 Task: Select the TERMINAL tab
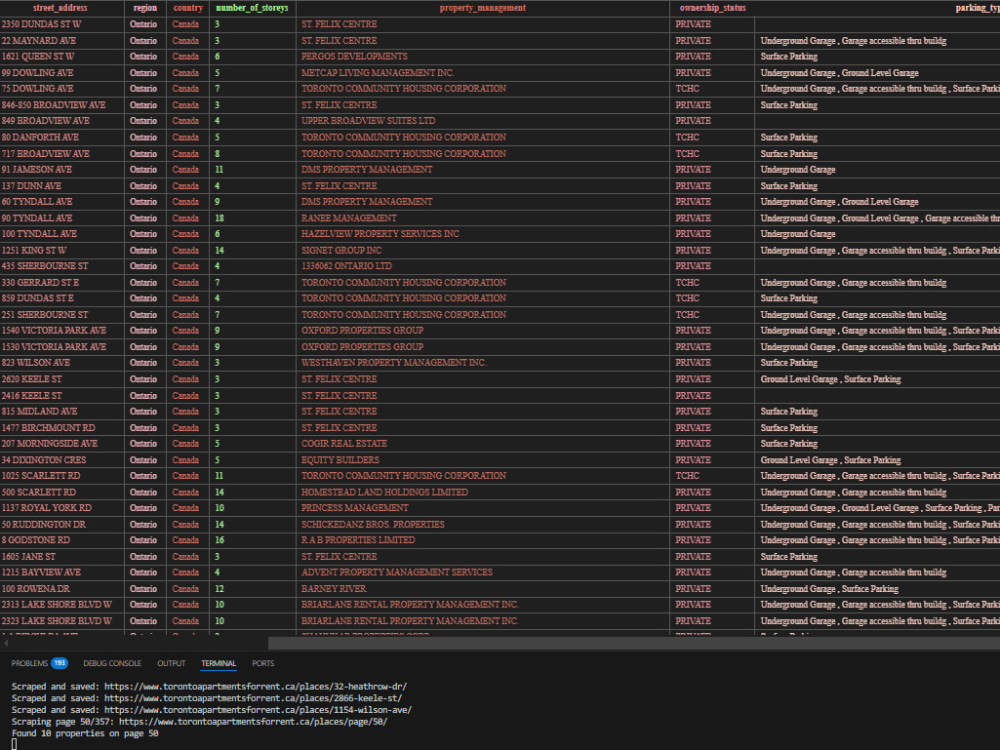tap(219, 663)
